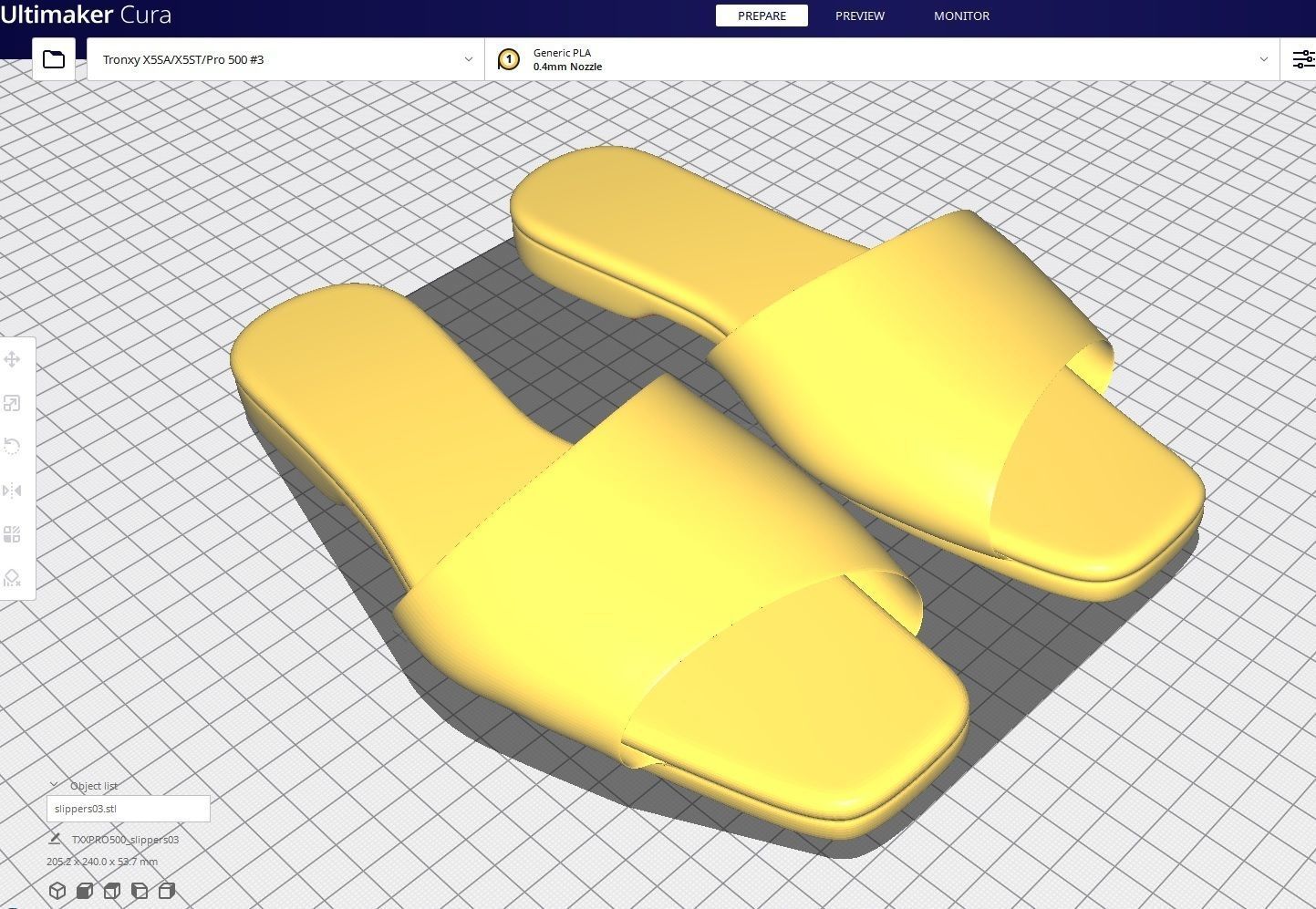Open per-model settings tool
This screenshot has width=1316, height=909.
pos(13,534)
